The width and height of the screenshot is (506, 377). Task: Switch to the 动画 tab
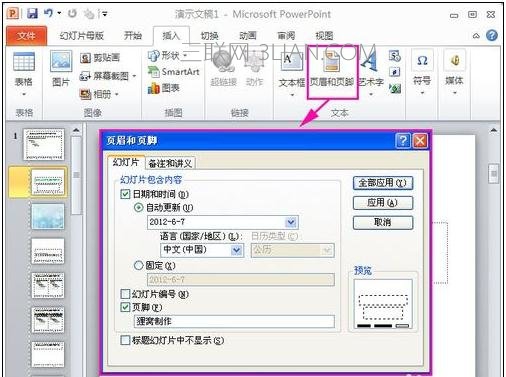[248, 36]
